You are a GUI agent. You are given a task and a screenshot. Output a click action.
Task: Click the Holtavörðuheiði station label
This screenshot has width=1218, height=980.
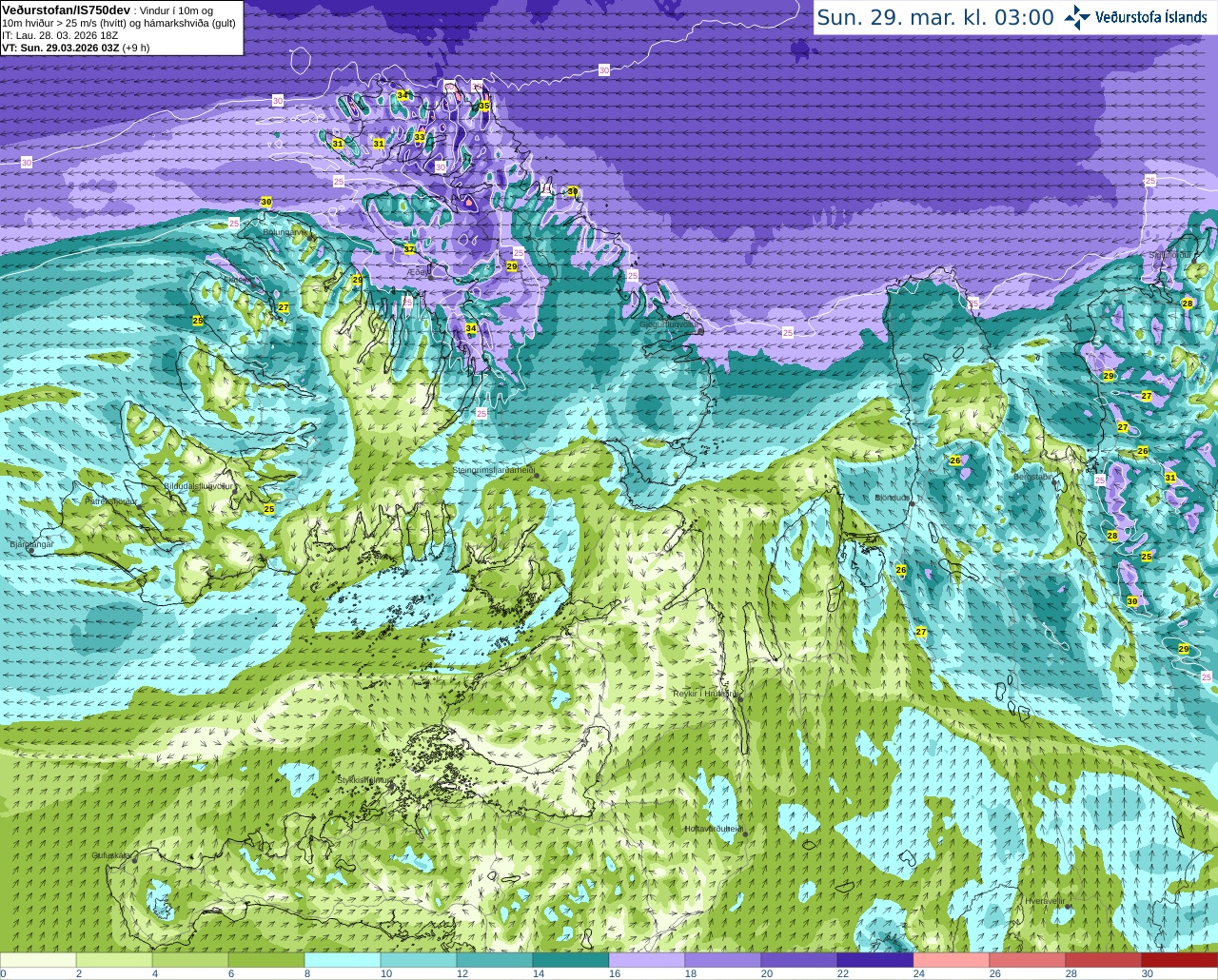pyautogui.click(x=714, y=829)
